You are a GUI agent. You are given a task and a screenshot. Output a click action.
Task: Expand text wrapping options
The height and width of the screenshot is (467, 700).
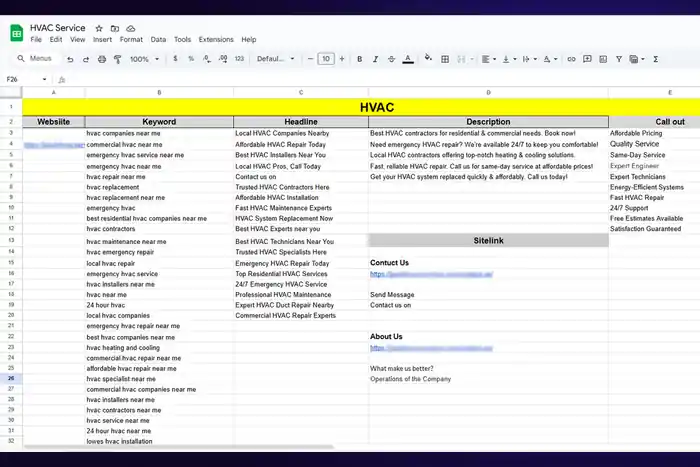(x=535, y=59)
